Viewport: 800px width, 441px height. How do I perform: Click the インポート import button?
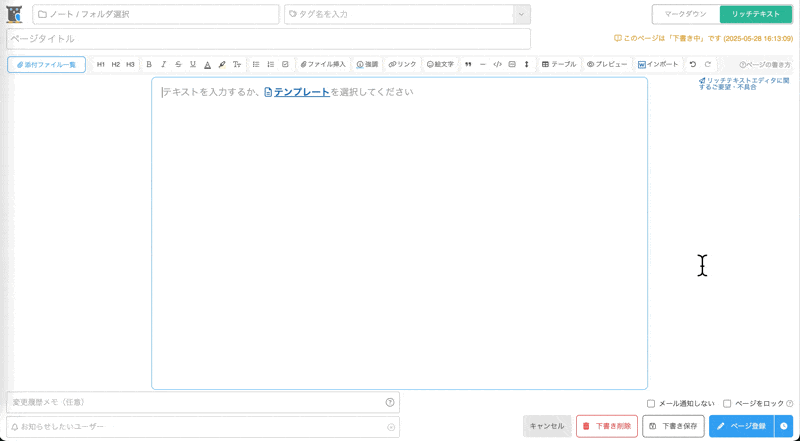(658, 64)
